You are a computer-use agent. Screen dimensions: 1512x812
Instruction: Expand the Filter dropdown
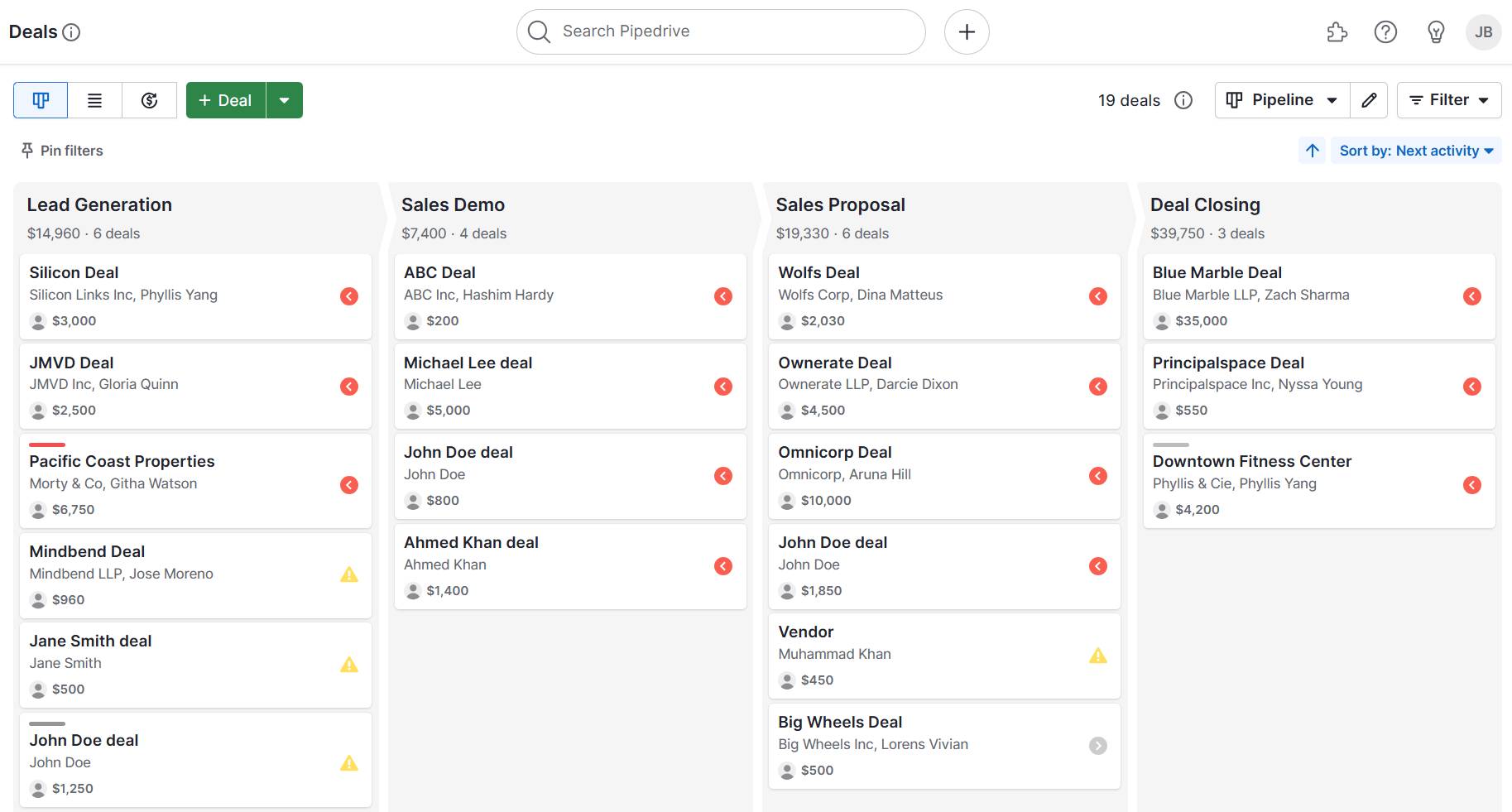point(1448,99)
